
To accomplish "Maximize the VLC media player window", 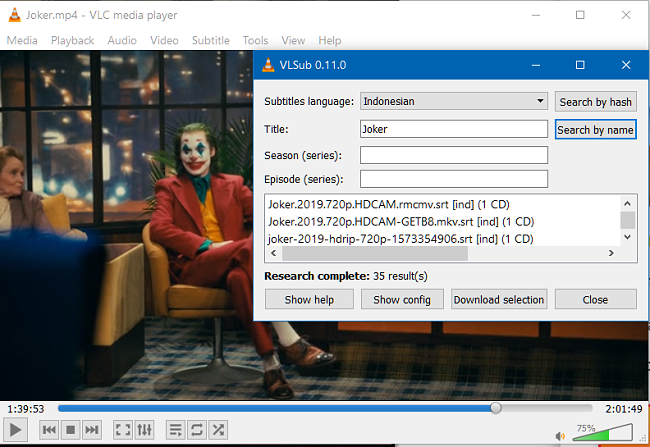I will tap(580, 15).
